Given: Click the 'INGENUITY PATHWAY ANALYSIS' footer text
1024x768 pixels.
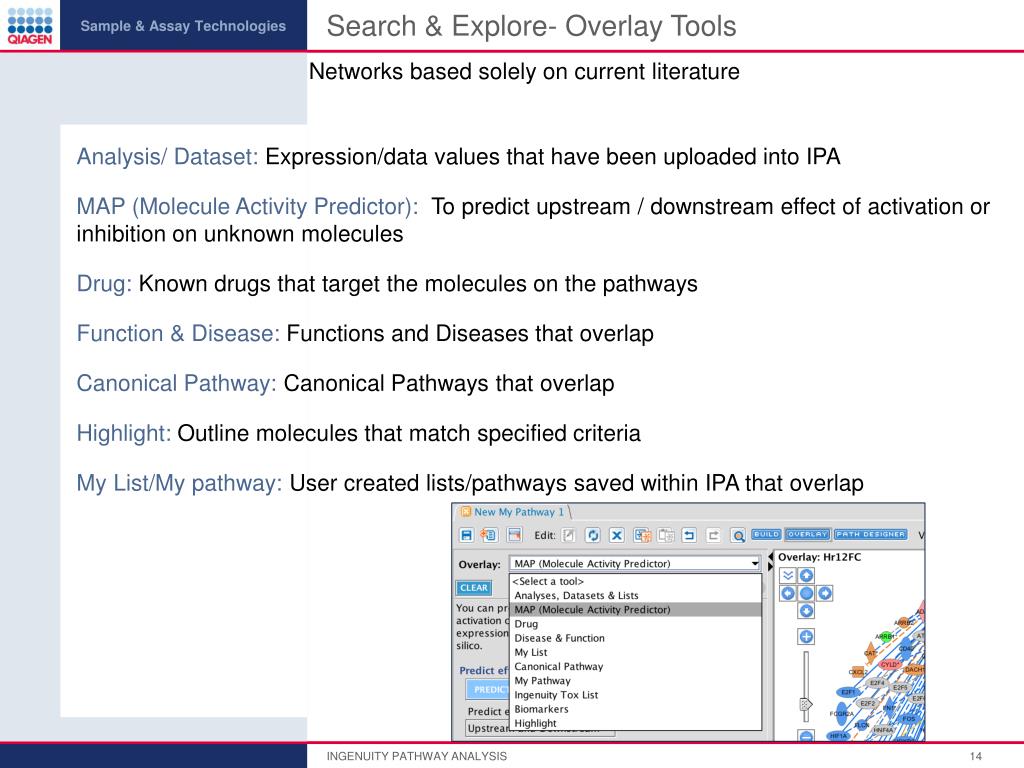Looking at the screenshot, I should 417,756.
